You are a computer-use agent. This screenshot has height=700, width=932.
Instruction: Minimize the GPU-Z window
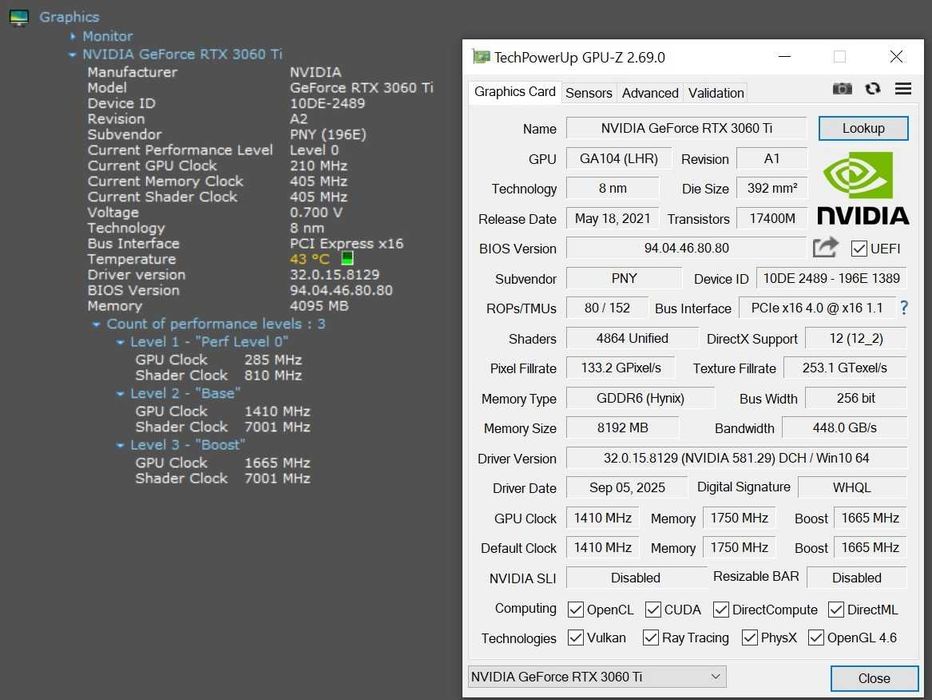point(785,57)
